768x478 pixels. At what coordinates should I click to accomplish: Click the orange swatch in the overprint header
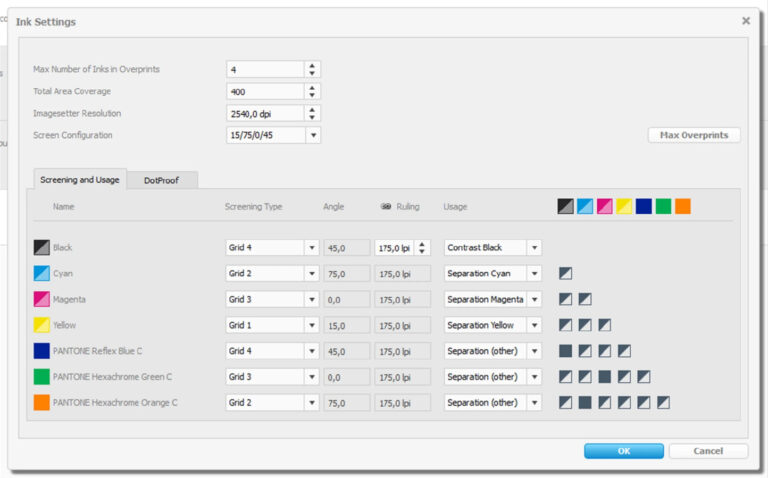(x=682, y=206)
